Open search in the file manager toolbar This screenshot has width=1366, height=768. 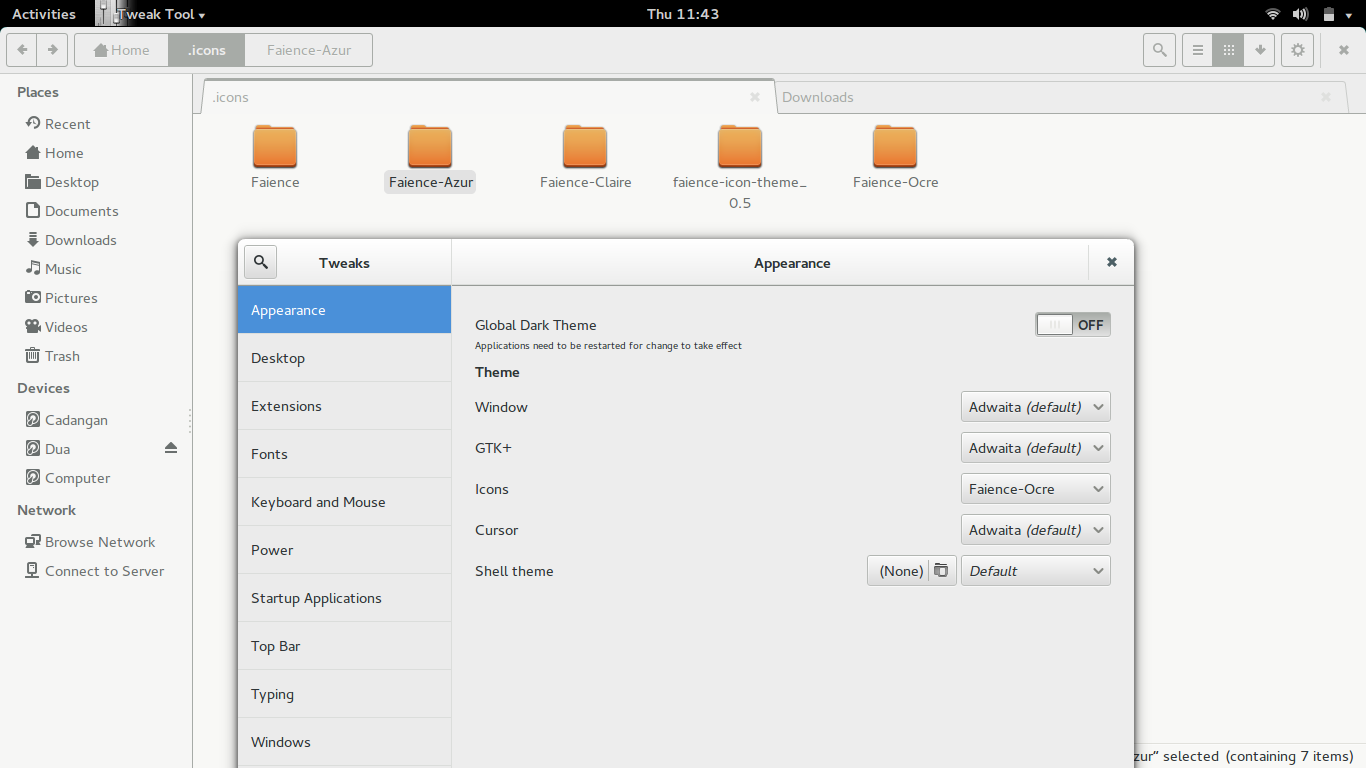(x=1159, y=49)
